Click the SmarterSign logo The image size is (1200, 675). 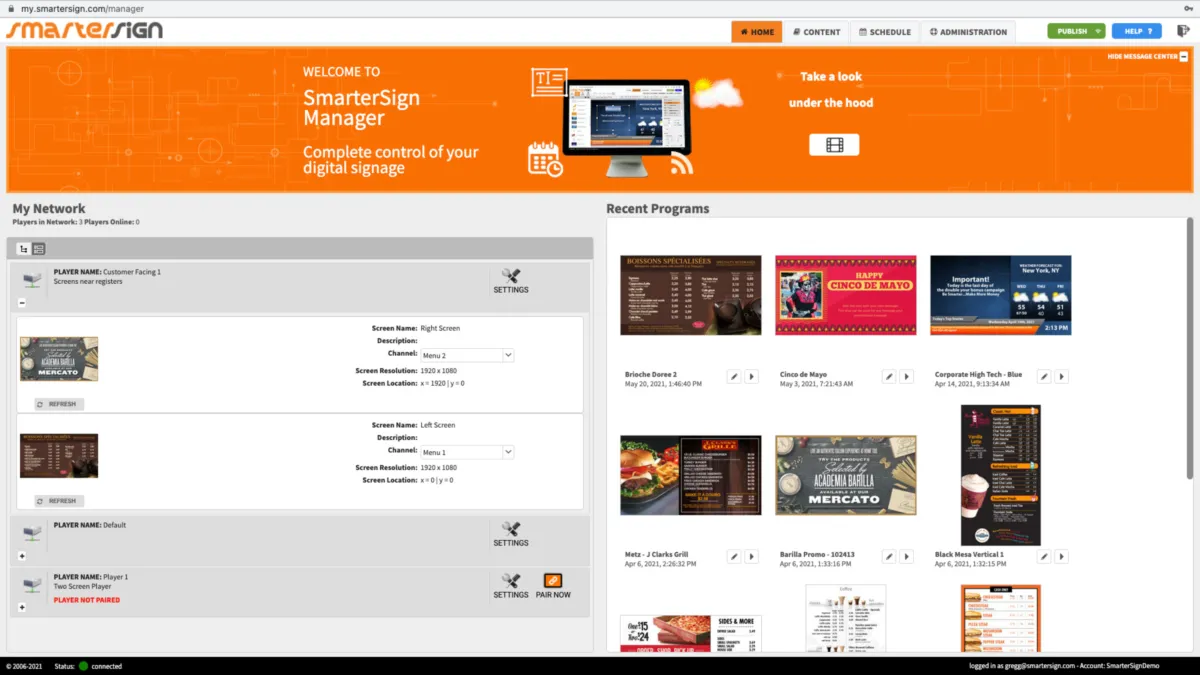point(85,30)
